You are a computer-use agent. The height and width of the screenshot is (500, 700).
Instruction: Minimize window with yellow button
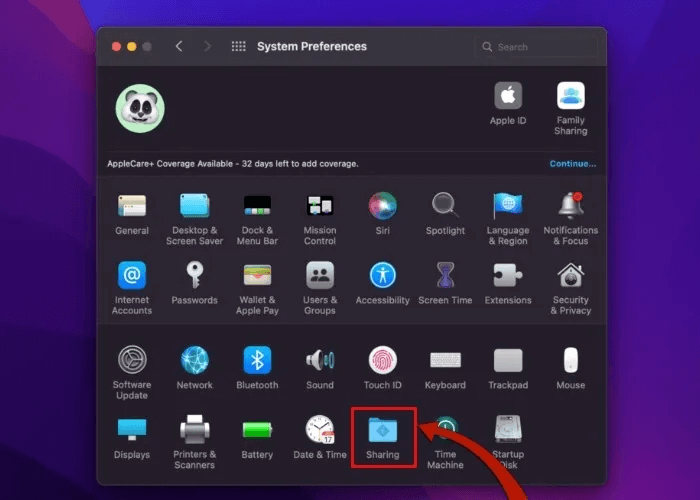click(x=132, y=47)
